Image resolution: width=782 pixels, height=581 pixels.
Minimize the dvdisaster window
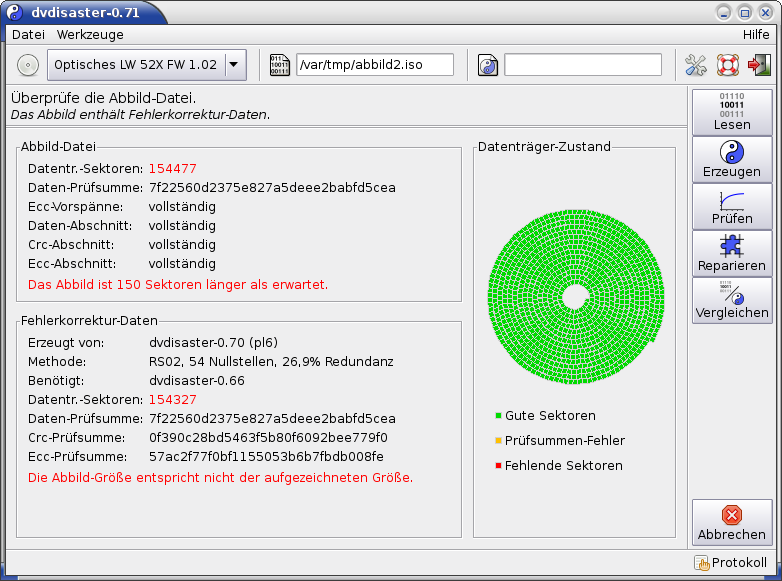click(x=724, y=12)
